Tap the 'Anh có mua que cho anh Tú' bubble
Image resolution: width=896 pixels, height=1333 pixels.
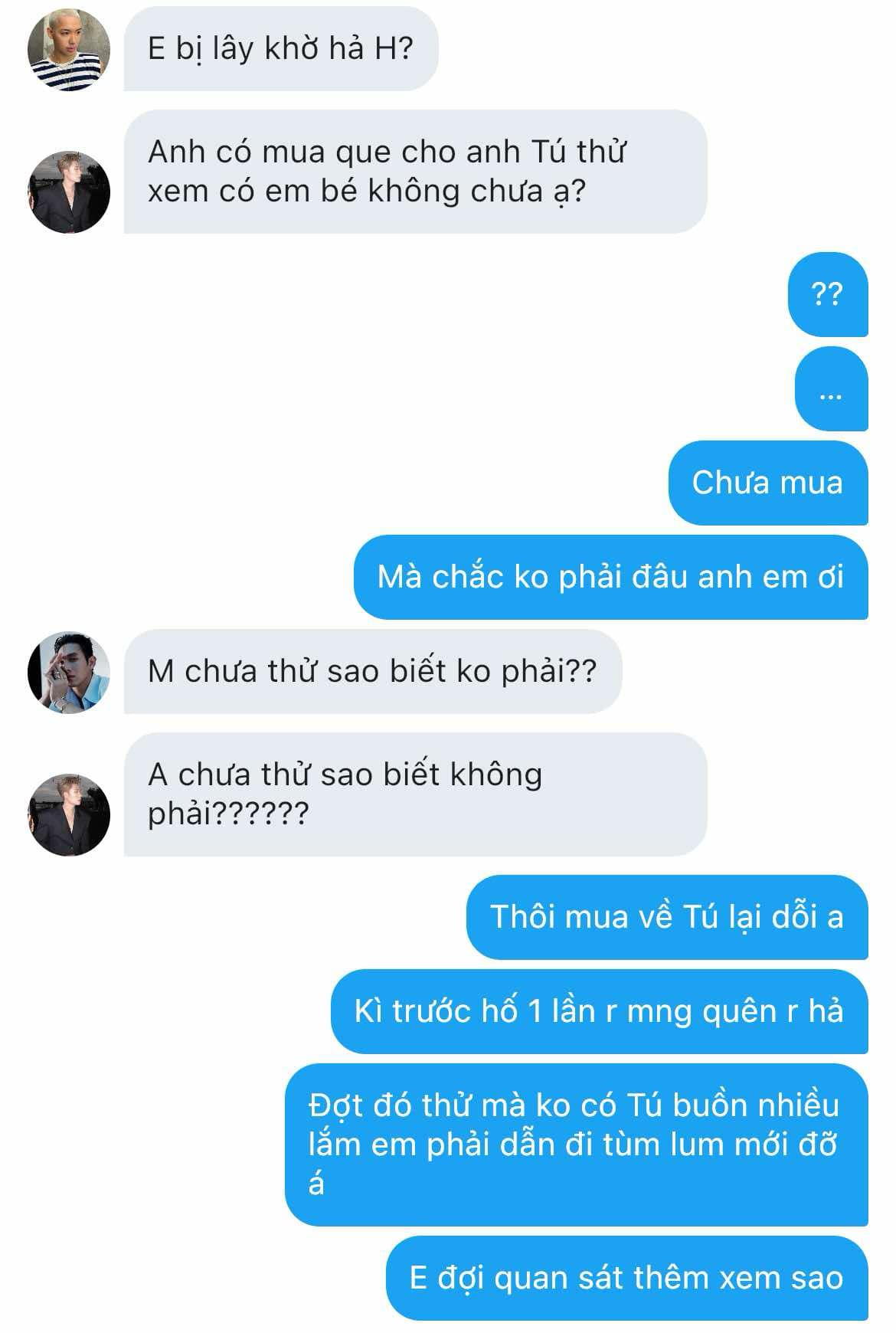pyautogui.click(x=415, y=172)
